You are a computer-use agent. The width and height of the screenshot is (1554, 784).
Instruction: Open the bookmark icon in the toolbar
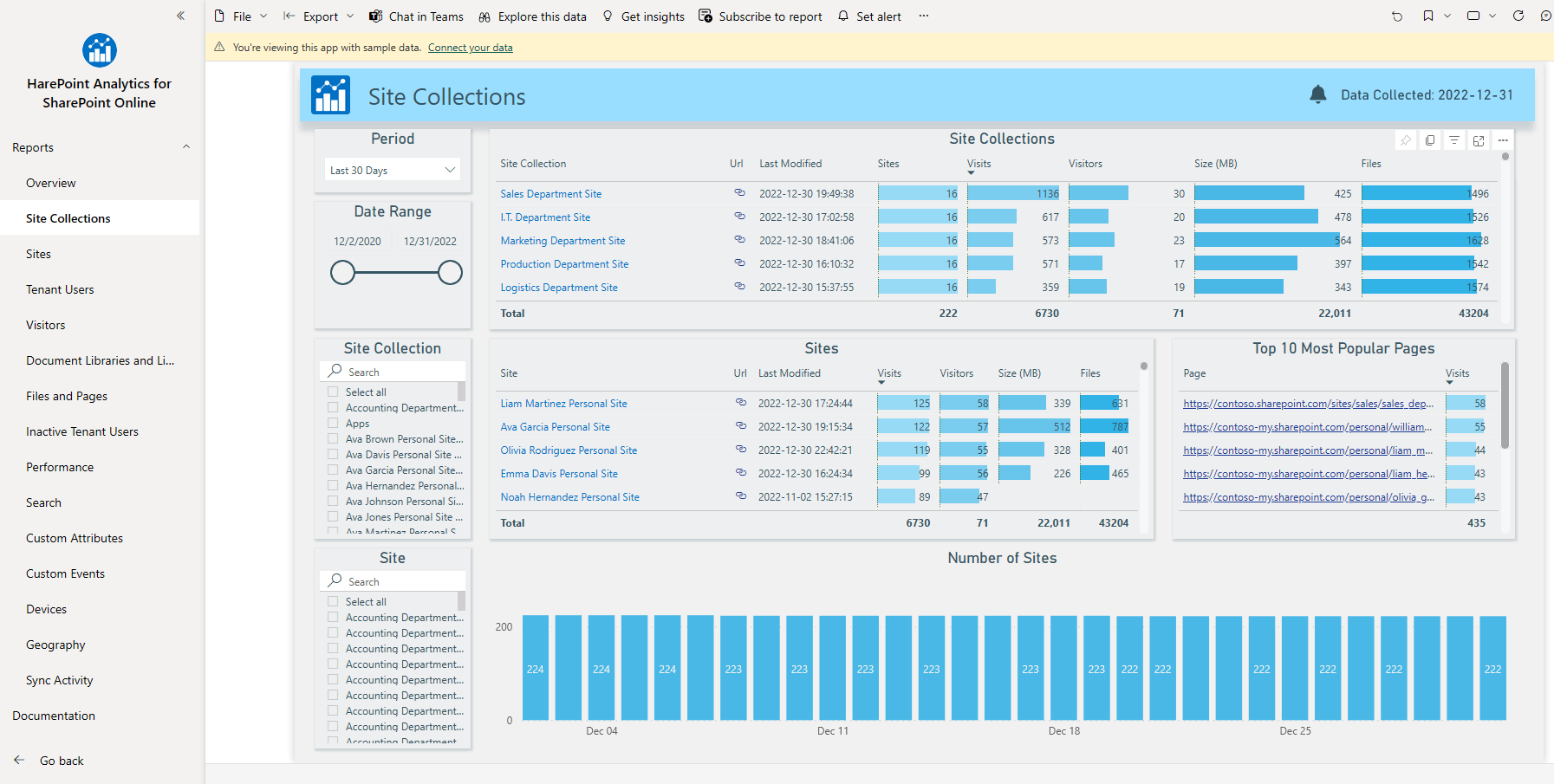1428,16
